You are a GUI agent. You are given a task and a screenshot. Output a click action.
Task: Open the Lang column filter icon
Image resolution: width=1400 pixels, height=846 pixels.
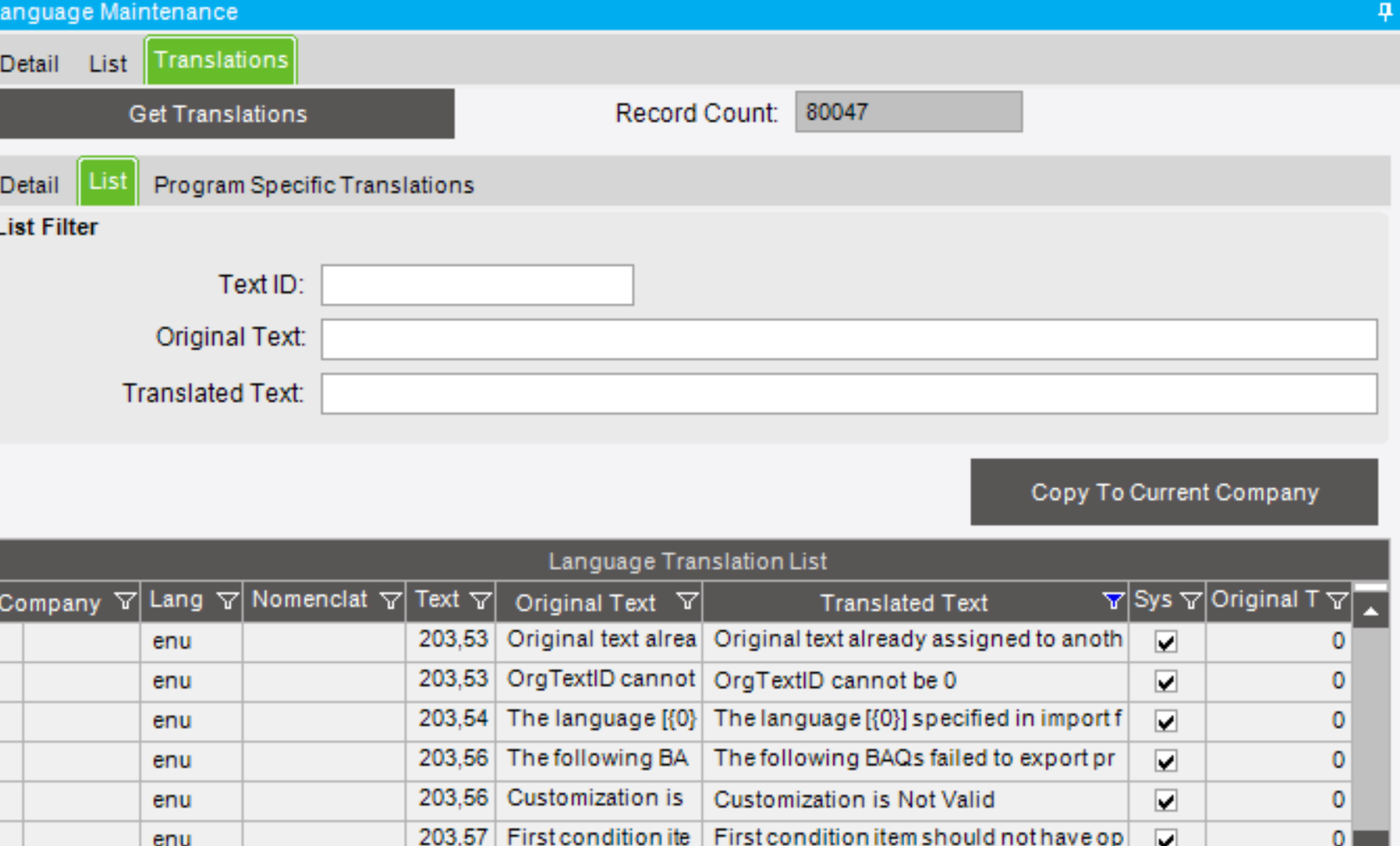tap(227, 601)
